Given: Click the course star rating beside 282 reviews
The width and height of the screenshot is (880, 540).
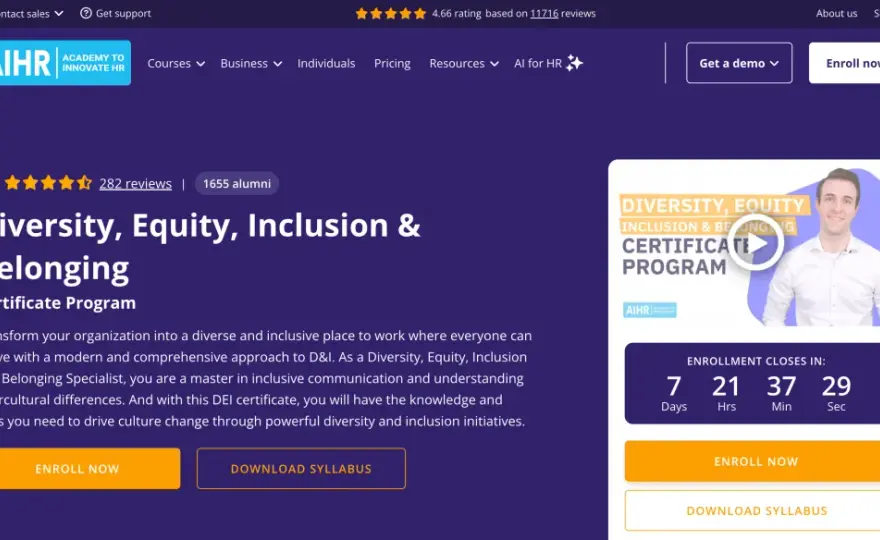Looking at the screenshot, I should 48,183.
